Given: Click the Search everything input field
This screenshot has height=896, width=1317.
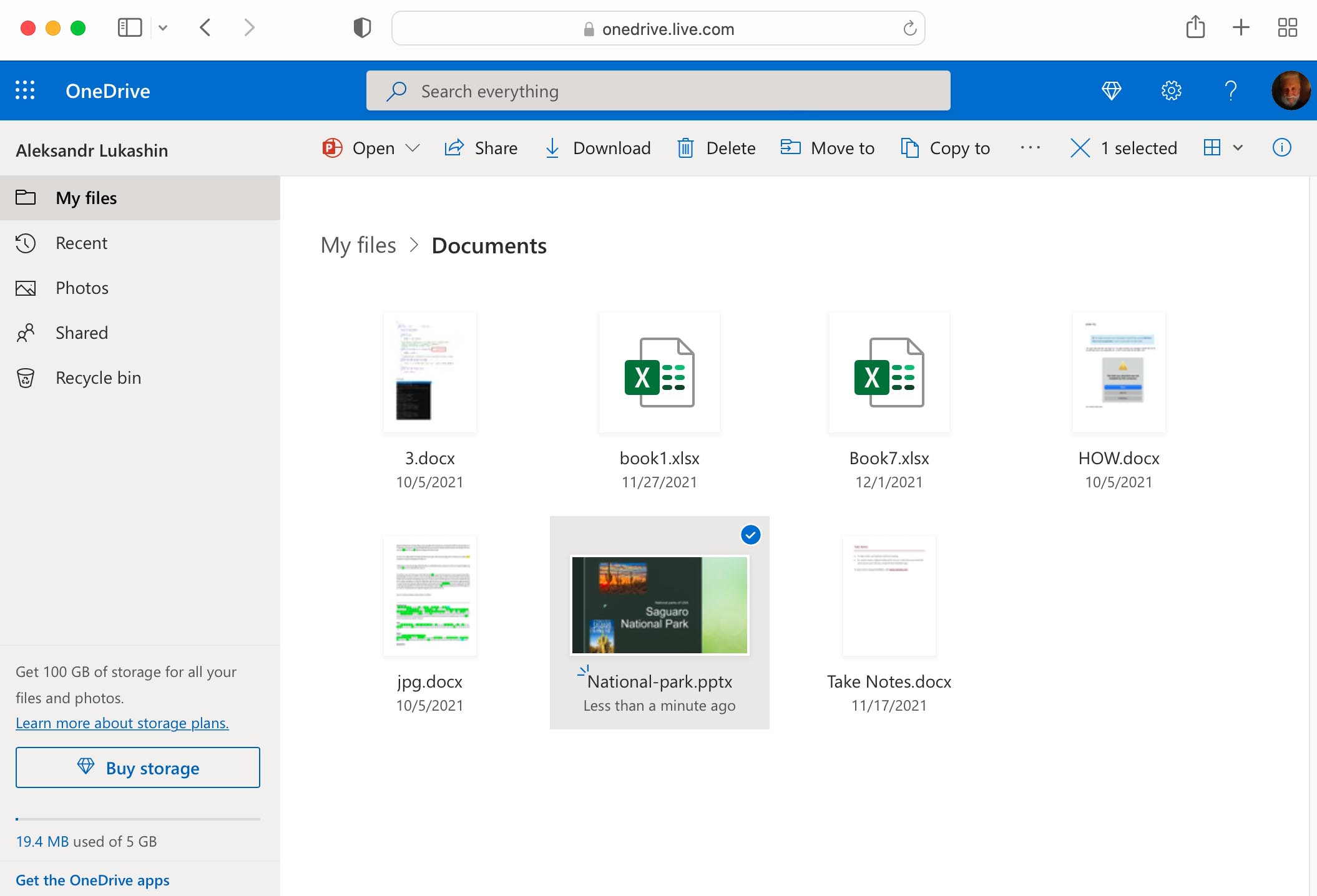Looking at the screenshot, I should pyautogui.click(x=659, y=90).
